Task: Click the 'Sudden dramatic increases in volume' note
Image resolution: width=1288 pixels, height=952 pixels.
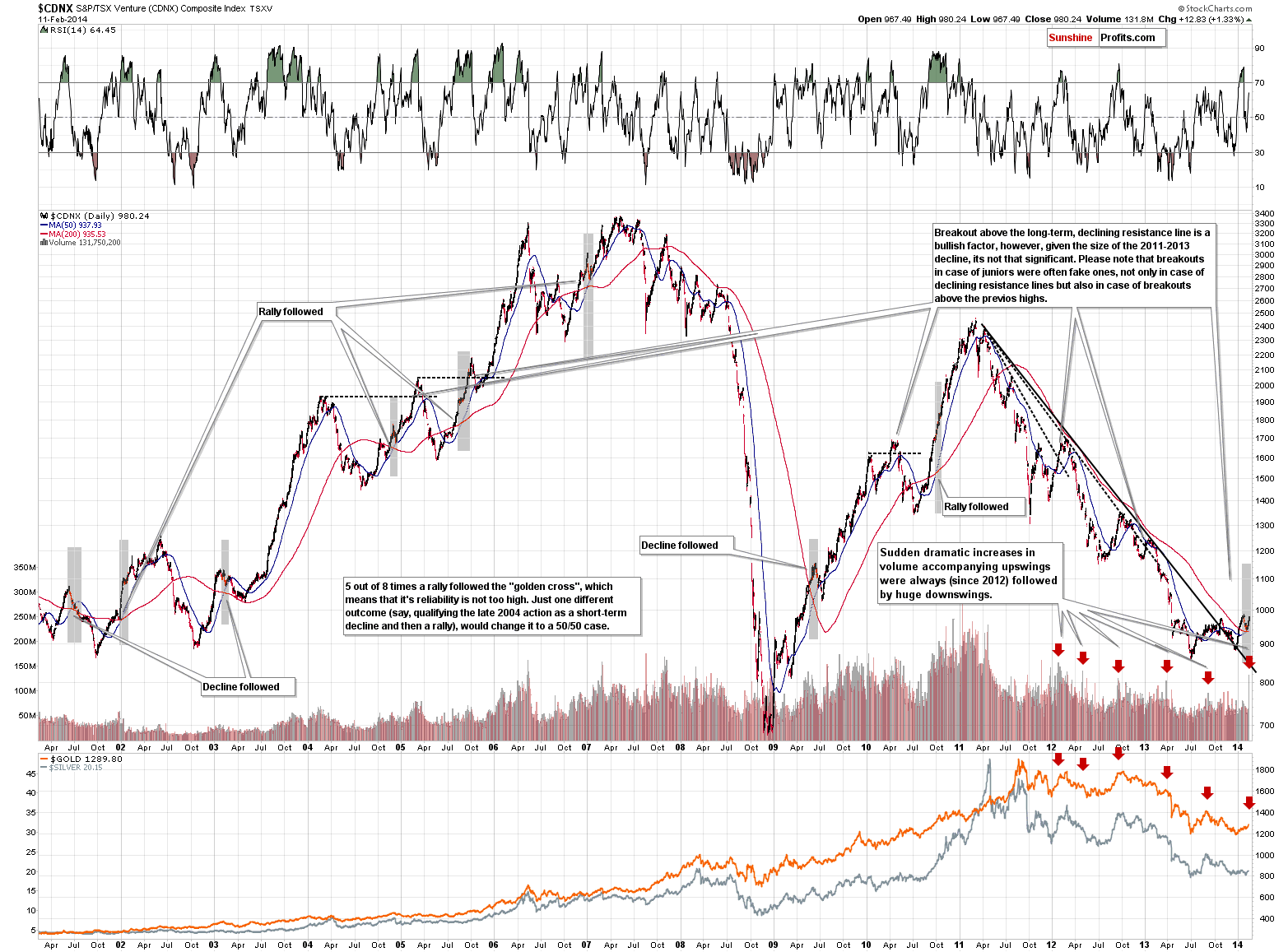Action: [x=969, y=574]
